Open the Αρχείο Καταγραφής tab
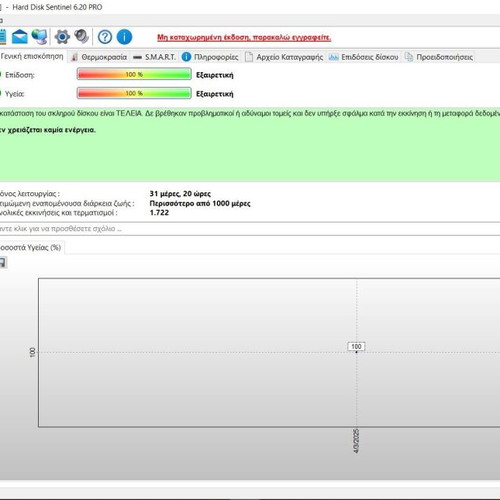 pyautogui.click(x=284, y=57)
